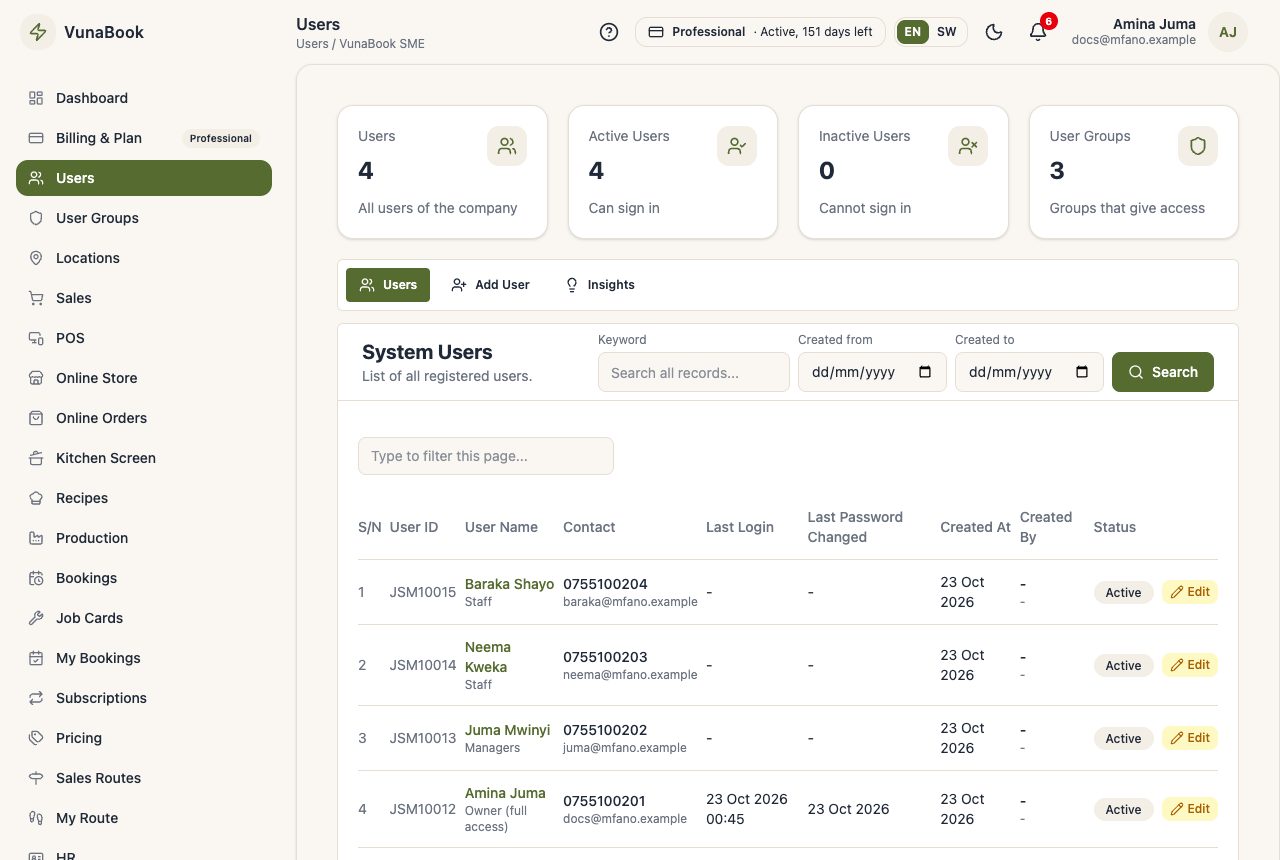Edit user Juma Mwinyi
Screen dimensions: 1280x860
point(1190,738)
